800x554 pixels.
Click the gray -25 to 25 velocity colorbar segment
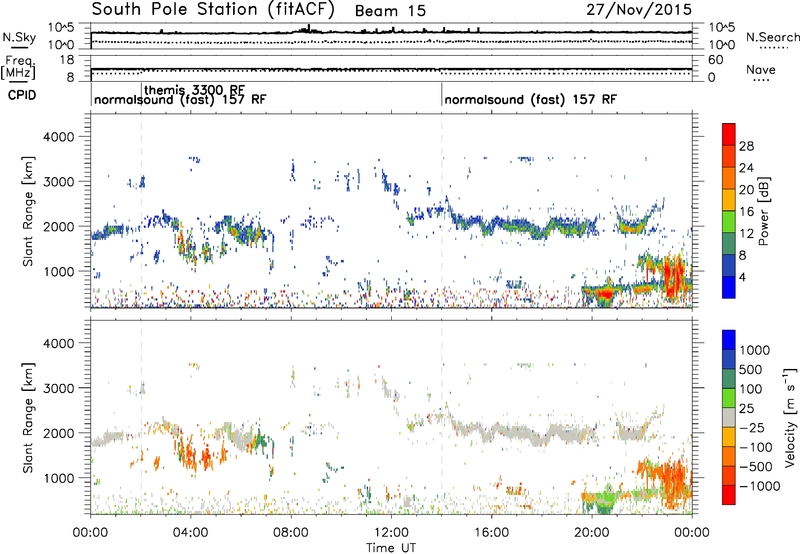(729, 417)
